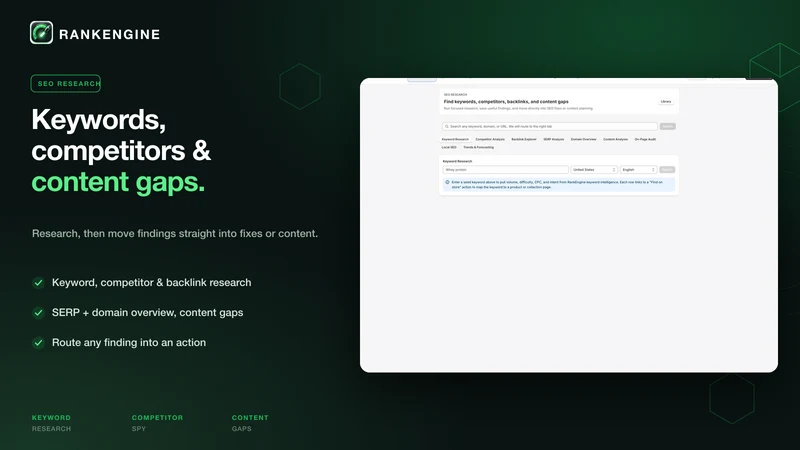
Task: Click the RankEngine gauge logo icon
Action: 41,33
